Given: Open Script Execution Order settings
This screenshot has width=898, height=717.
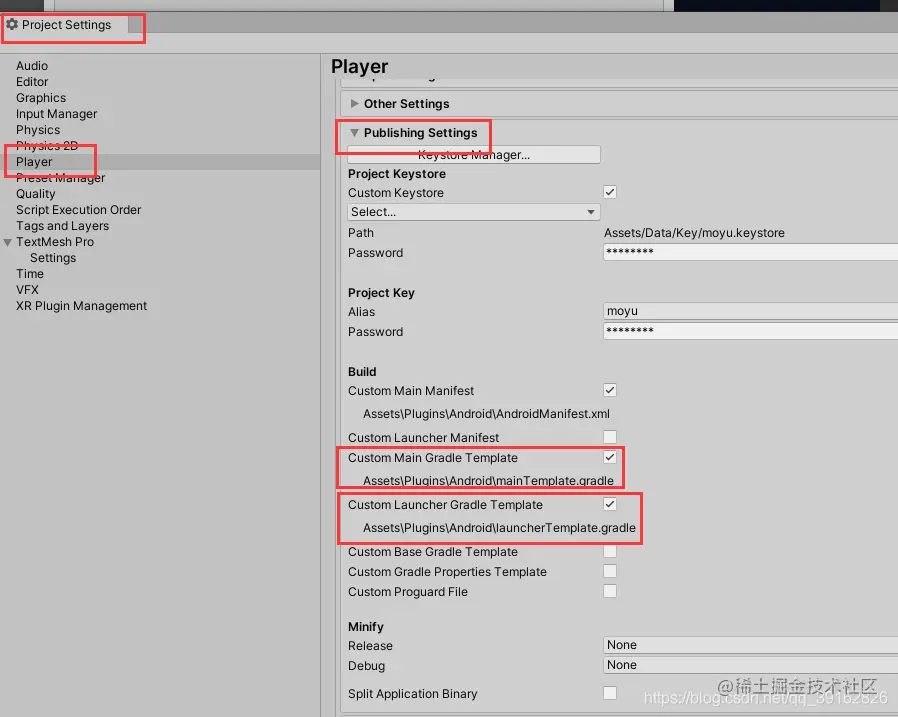Looking at the screenshot, I should click(x=78, y=210).
